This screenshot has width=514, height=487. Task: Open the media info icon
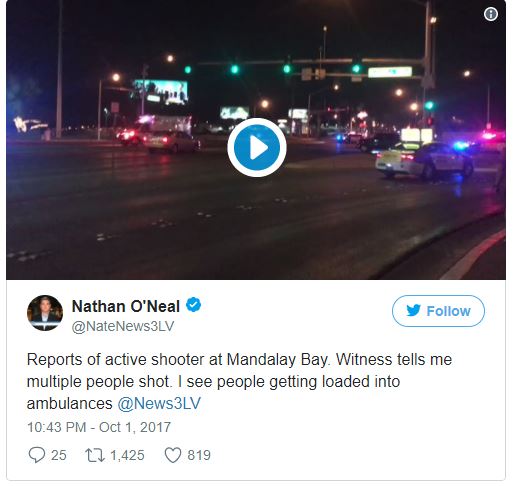(491, 14)
